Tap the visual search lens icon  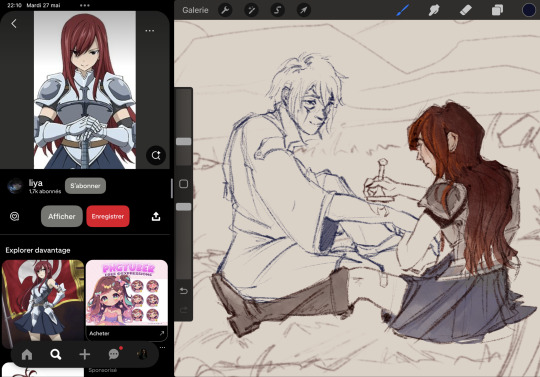[x=156, y=155]
